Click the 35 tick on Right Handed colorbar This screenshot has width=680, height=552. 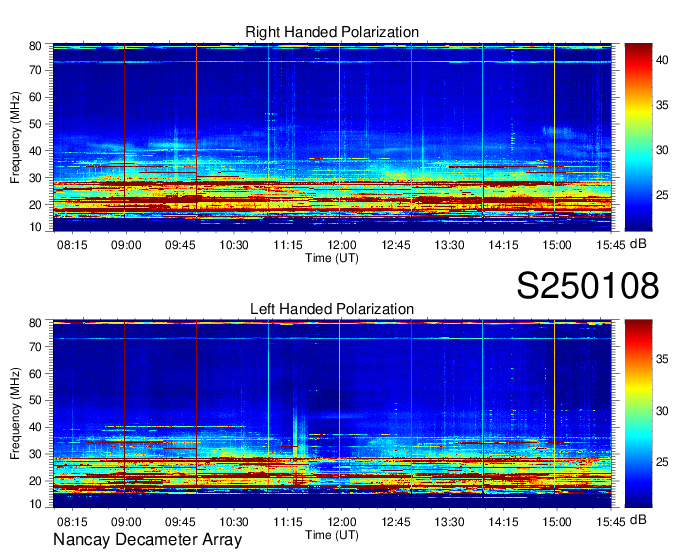(662, 105)
